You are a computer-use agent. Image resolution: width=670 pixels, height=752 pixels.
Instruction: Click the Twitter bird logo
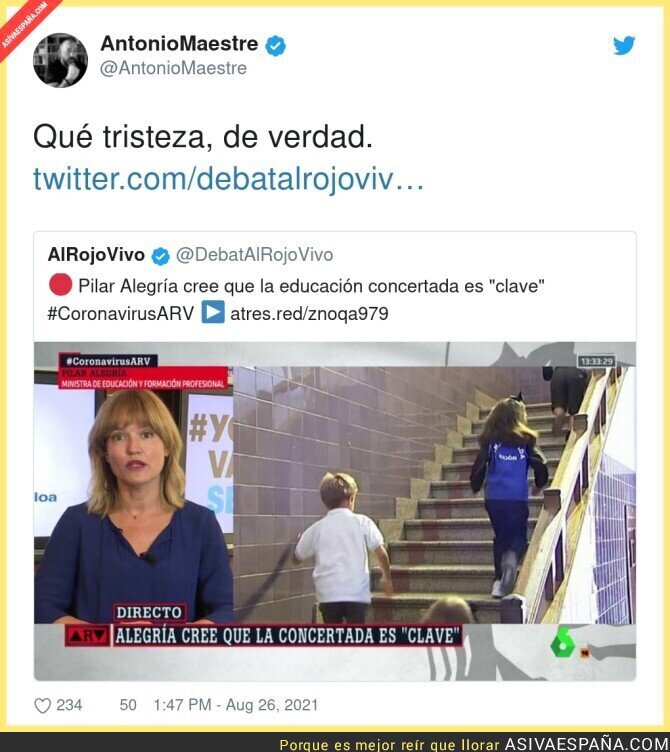click(623, 45)
